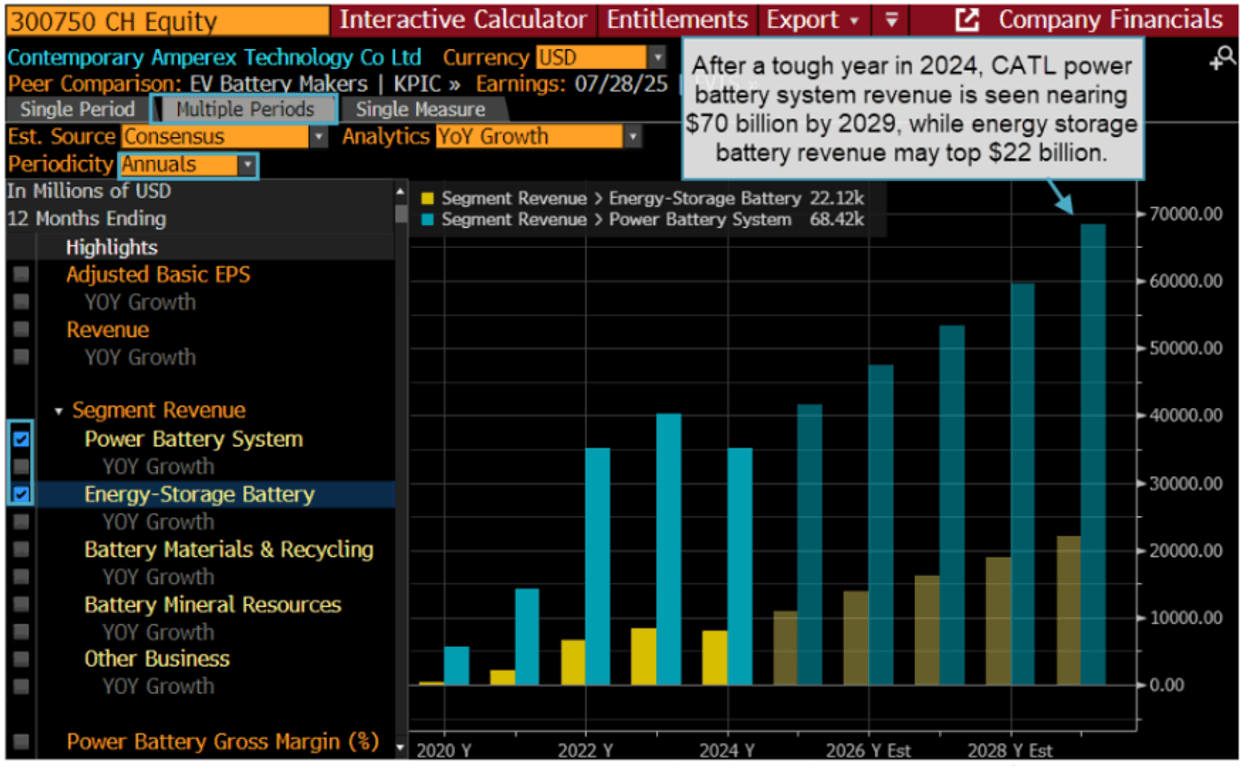Click the scrollbar up arrow in the field list
Image resolution: width=1249 pixels, height=769 pixels.
[399, 191]
